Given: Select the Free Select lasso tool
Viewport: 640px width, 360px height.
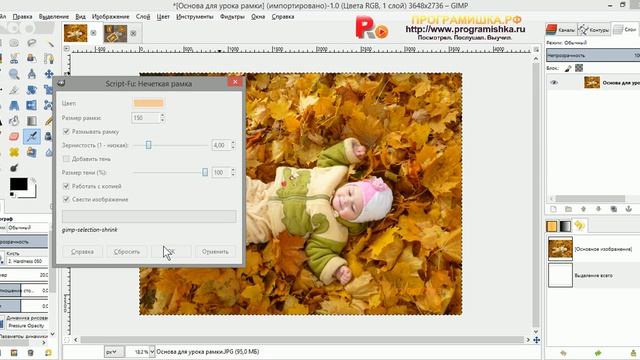Looking at the screenshot, I should [31, 42].
